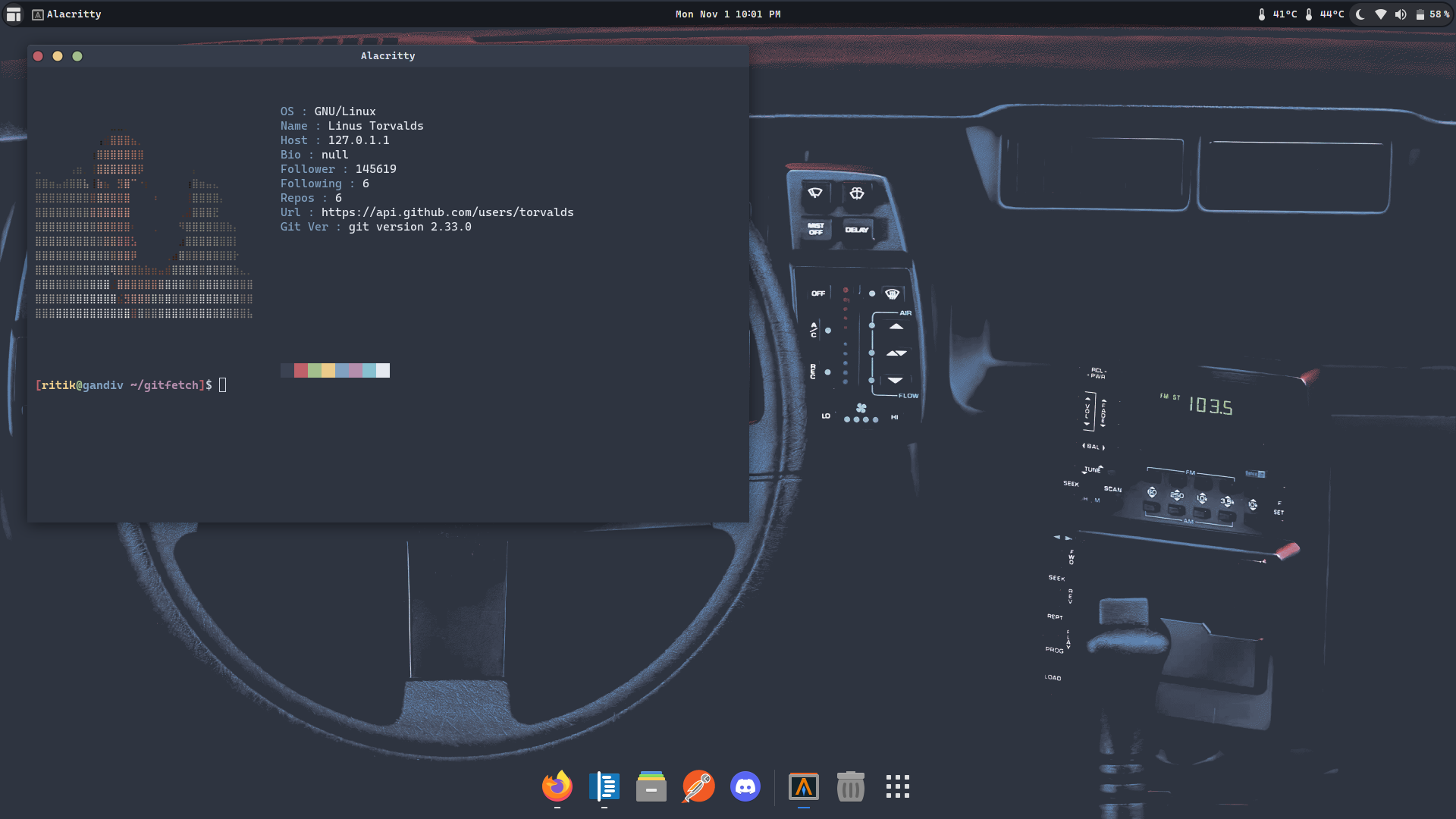Open the file manager from the dock
This screenshot has height=819, width=1456.
click(x=651, y=786)
